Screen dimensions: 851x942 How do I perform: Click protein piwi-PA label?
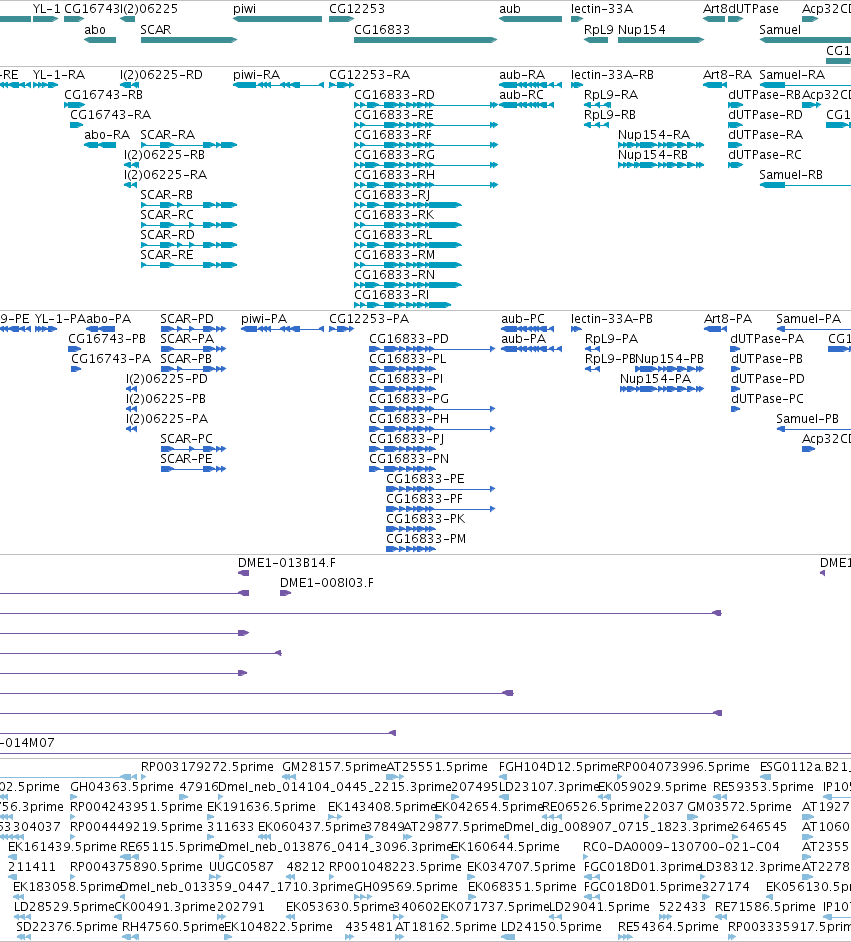pos(264,319)
